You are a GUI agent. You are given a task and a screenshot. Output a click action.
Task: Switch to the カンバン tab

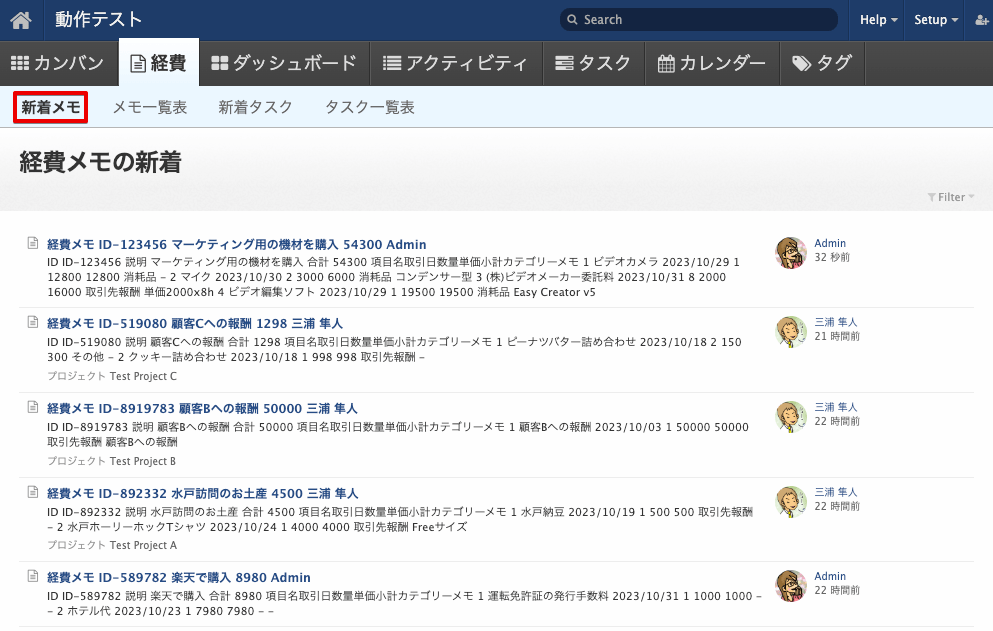(59, 63)
